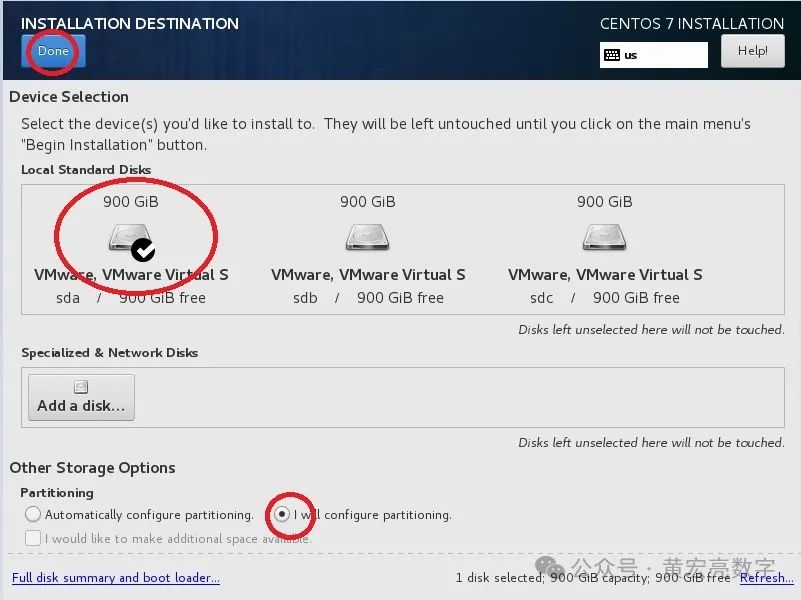Click VMware Virtual S name of sdb disk

point(368,275)
